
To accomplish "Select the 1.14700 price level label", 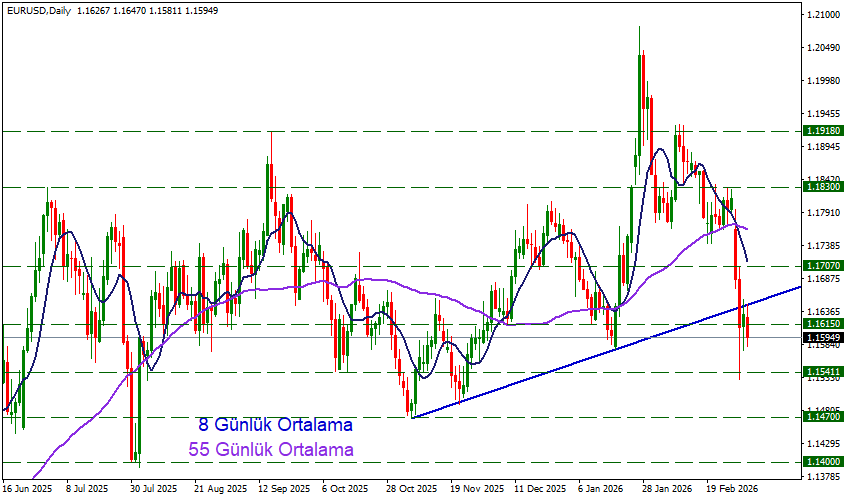I will point(822,417).
